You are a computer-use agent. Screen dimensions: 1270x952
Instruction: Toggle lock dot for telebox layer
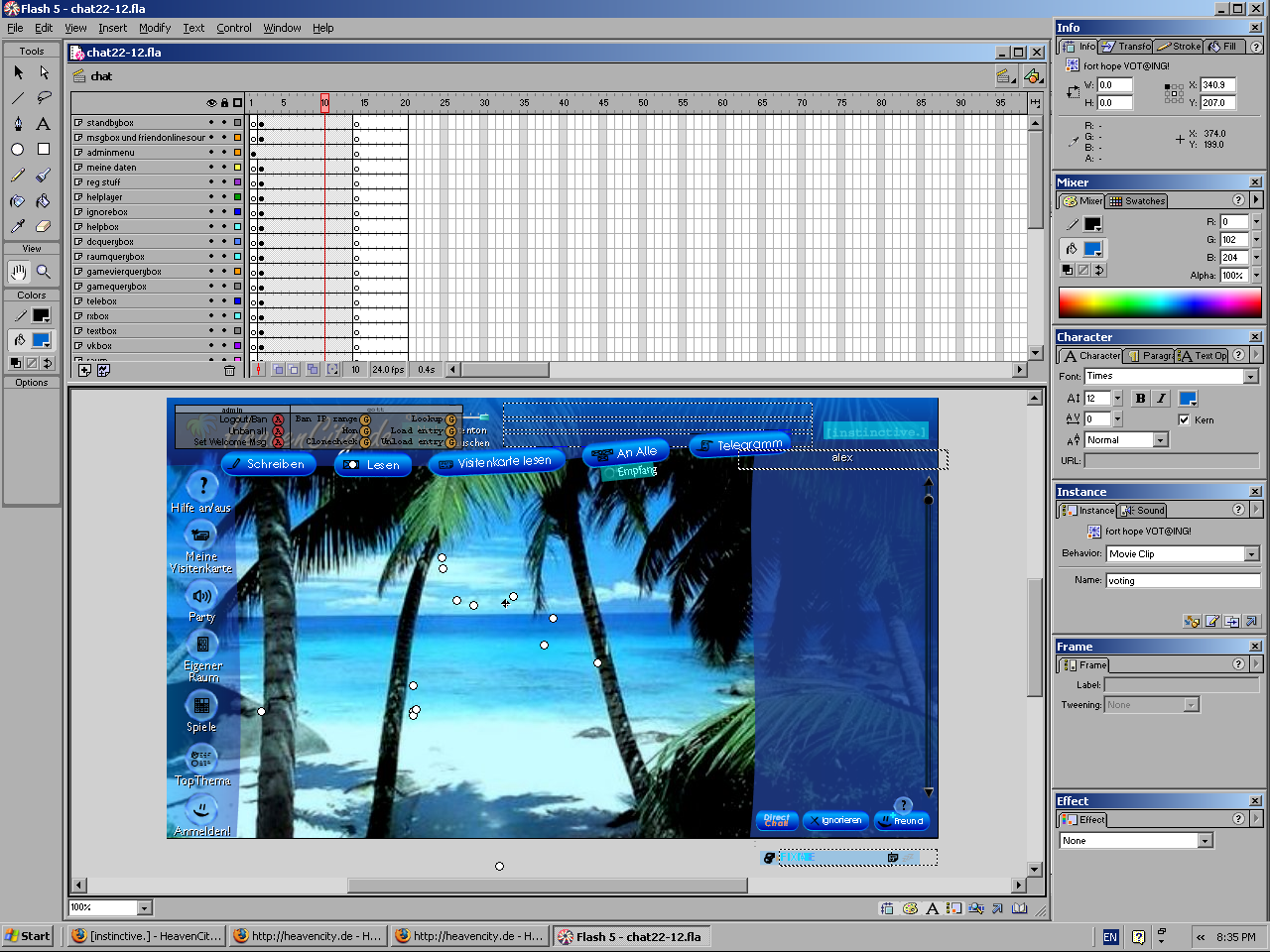[224, 301]
